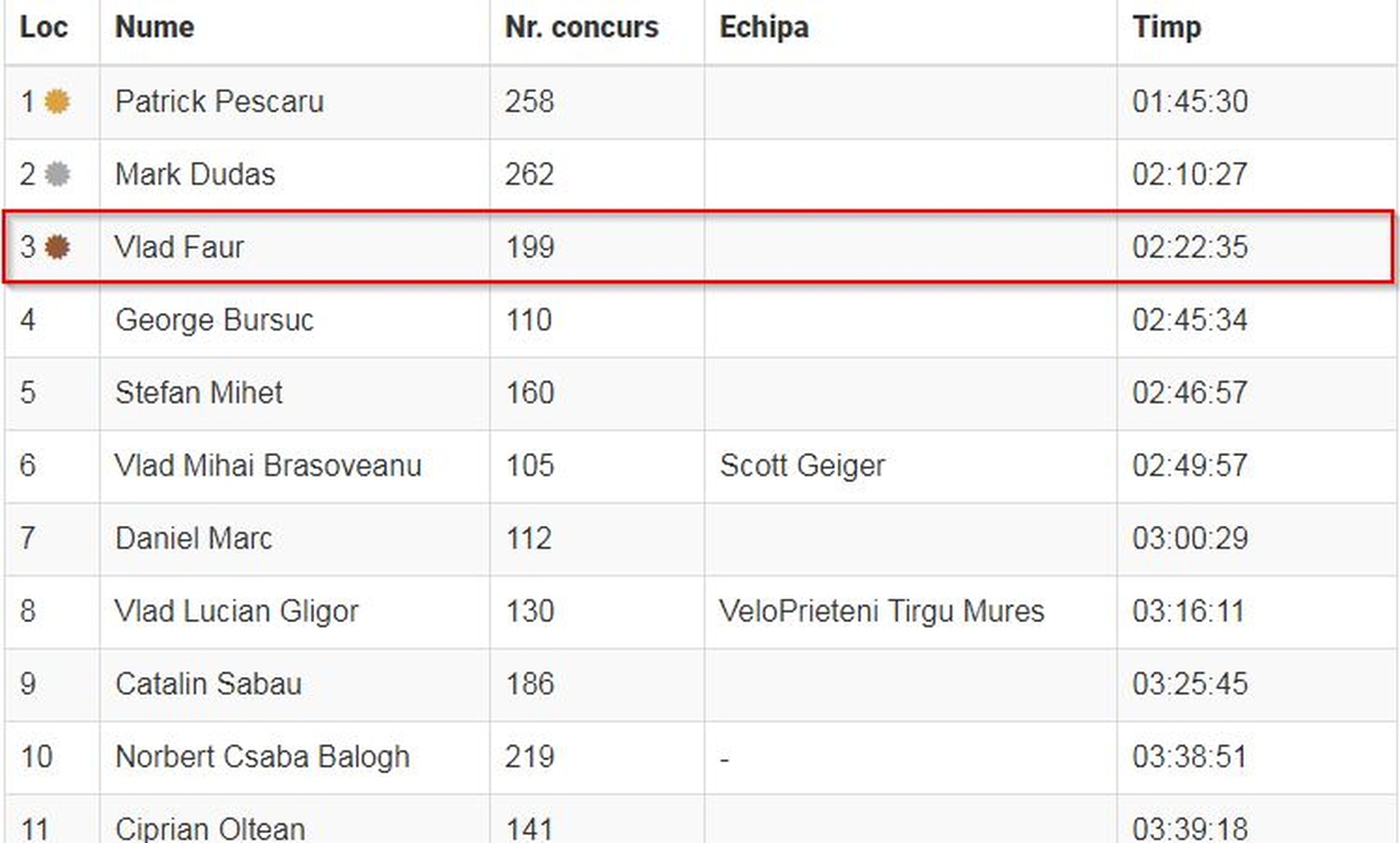The height and width of the screenshot is (843, 1400).
Task: Click the bronze medal icon beside Vlad Faur
Action: point(57,246)
